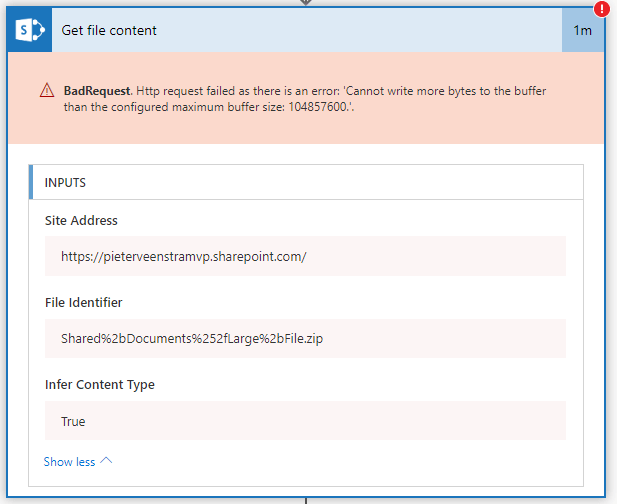Click the INPUTS section header
The height and width of the screenshot is (504, 617).
[x=306, y=182]
